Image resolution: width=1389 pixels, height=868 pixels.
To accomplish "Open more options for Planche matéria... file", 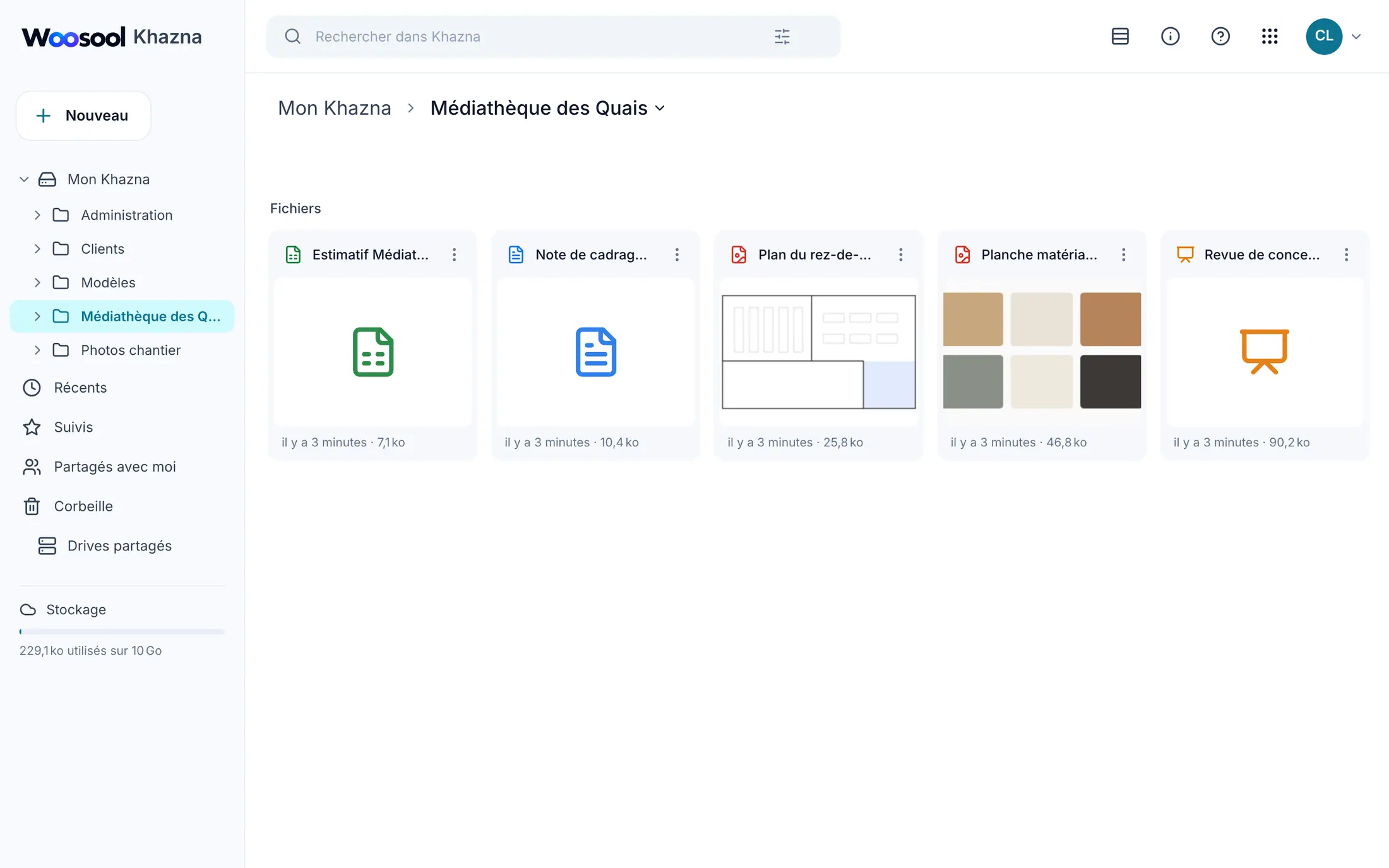I will (x=1123, y=254).
